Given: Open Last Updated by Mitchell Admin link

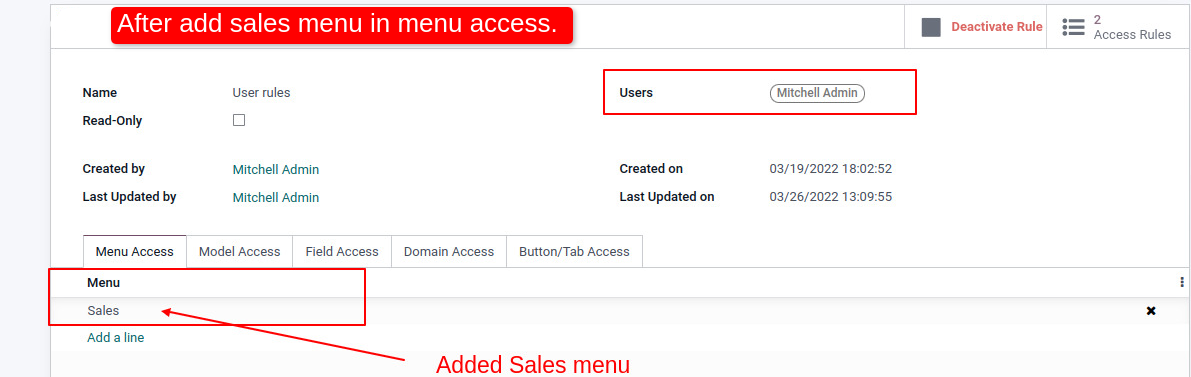Looking at the screenshot, I should (276, 198).
